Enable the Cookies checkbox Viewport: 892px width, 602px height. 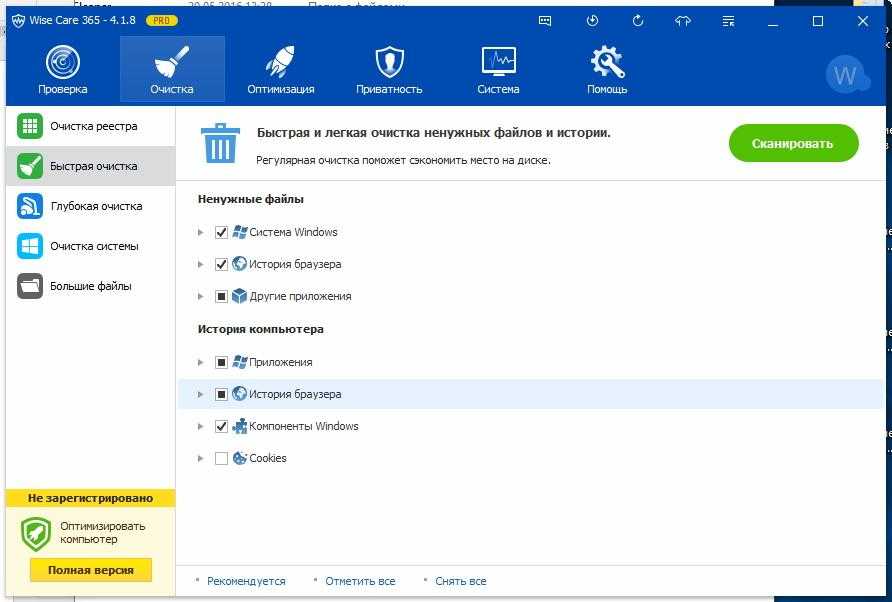221,458
